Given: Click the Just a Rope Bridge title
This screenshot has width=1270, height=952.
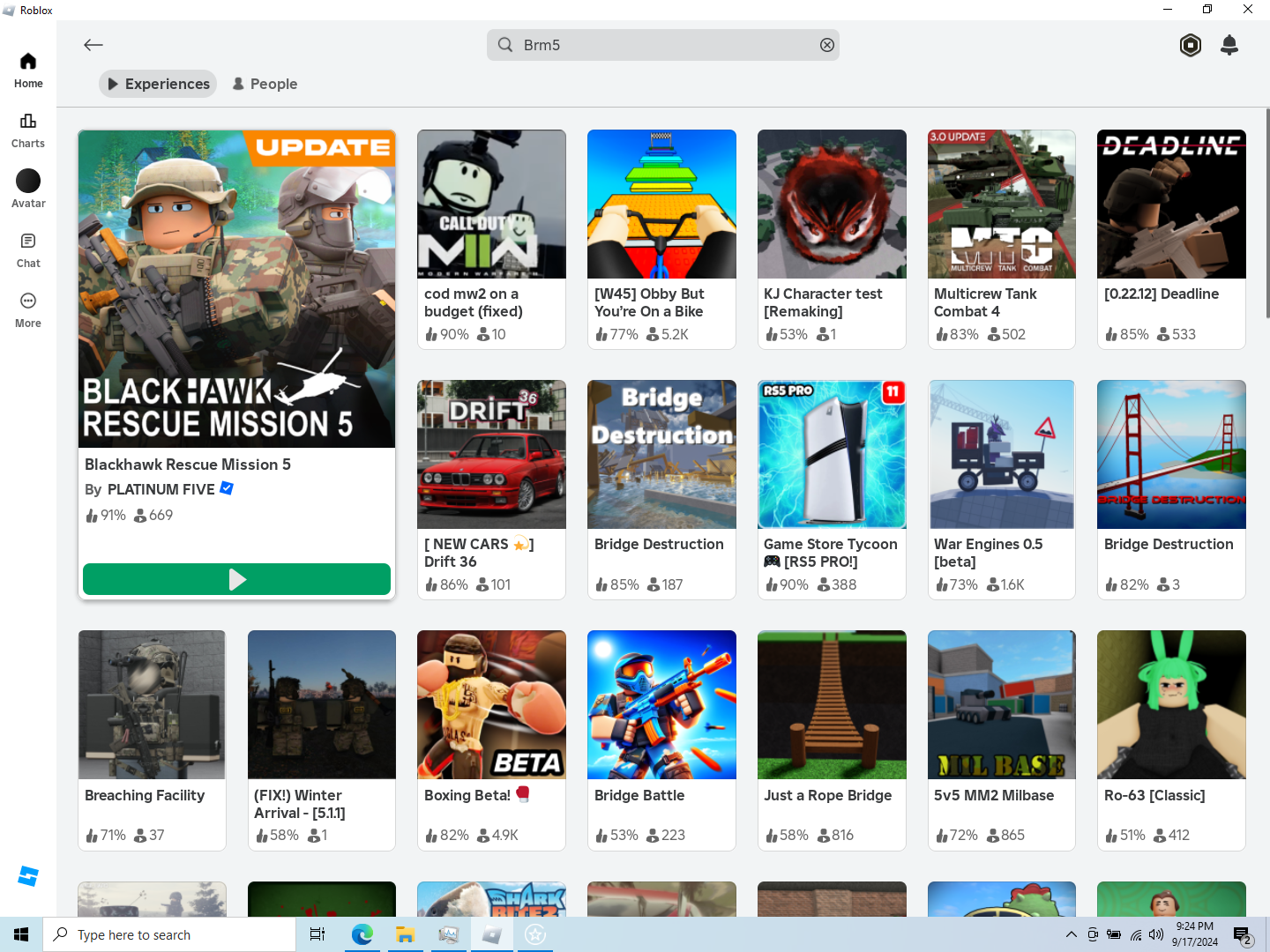Looking at the screenshot, I should 828,795.
